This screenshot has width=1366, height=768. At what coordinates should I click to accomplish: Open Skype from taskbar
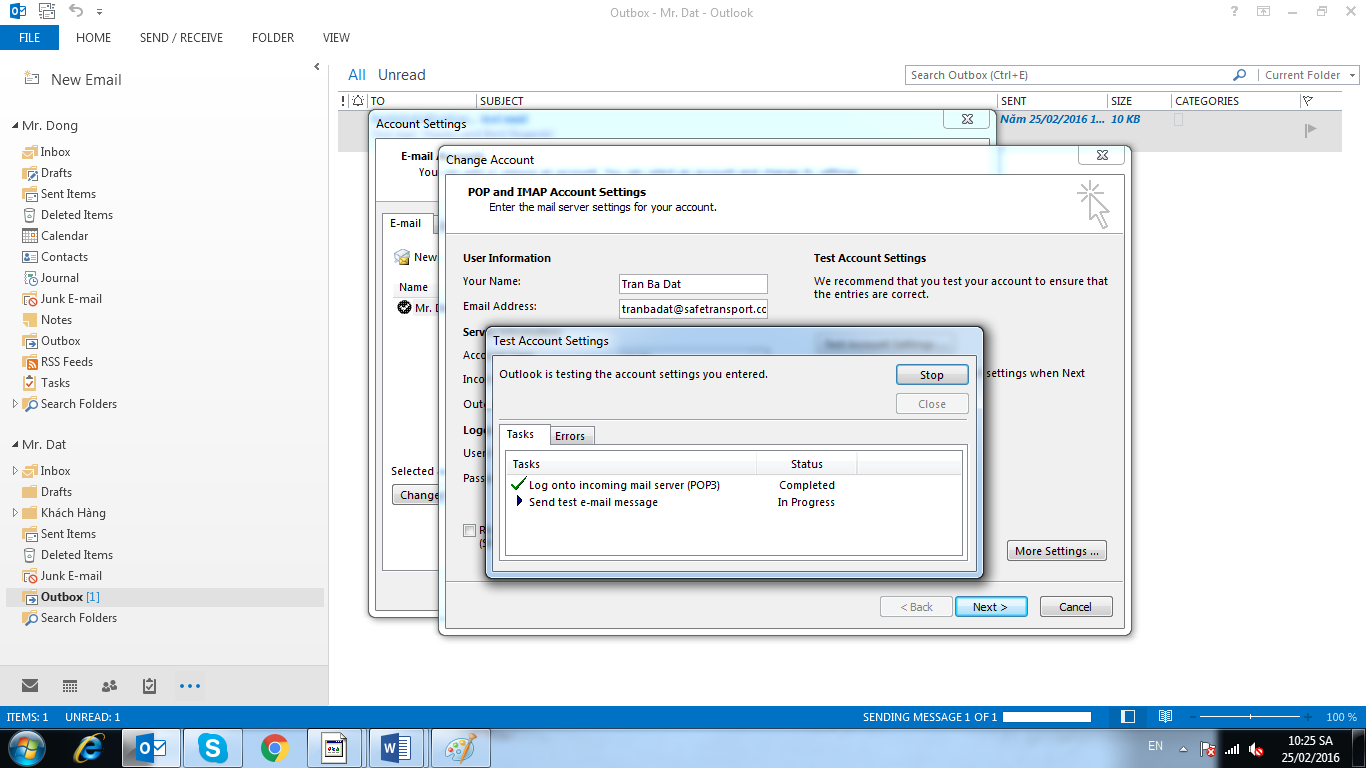coord(212,747)
